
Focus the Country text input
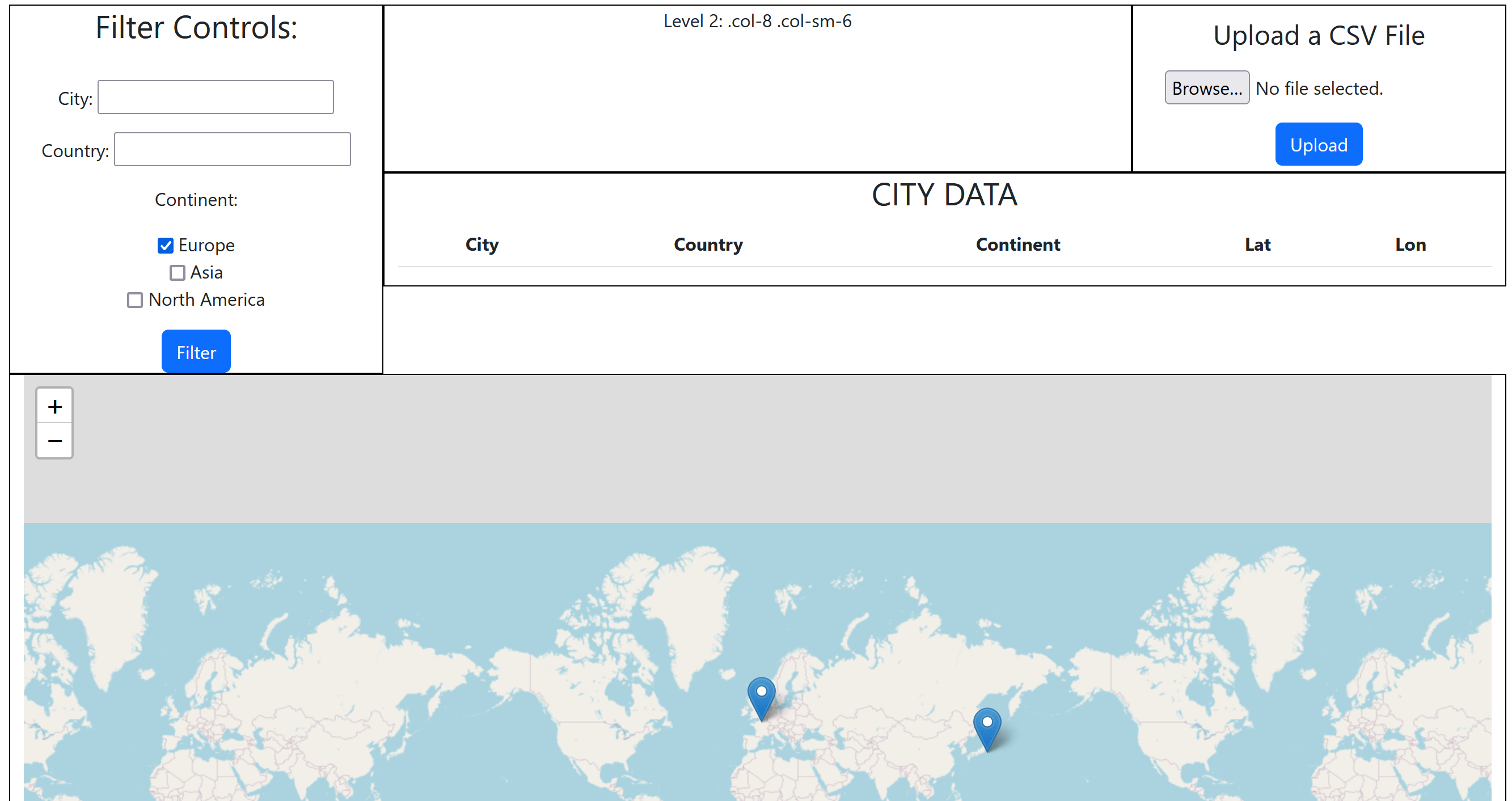232,150
